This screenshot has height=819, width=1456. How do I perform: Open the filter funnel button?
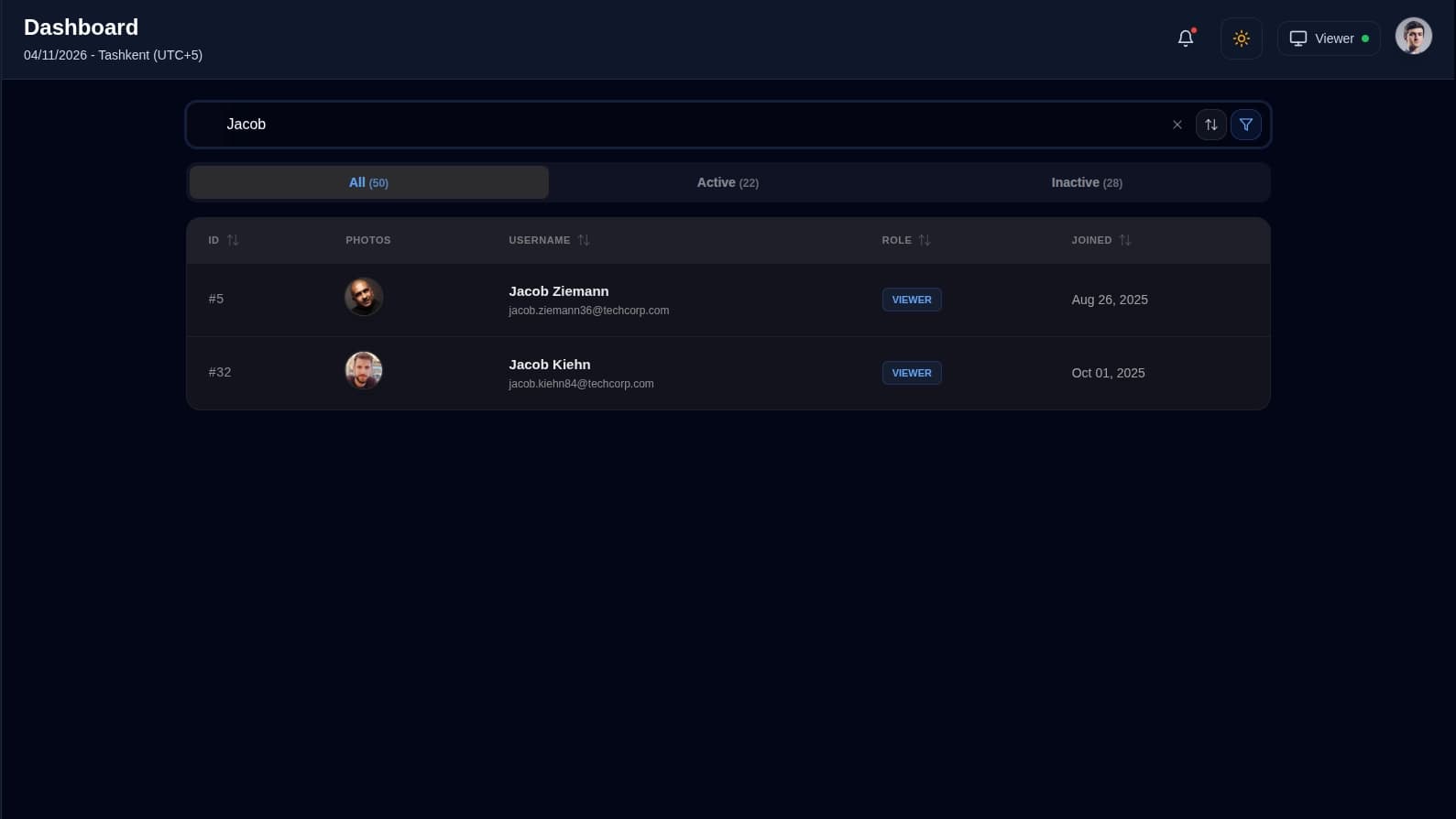(x=1245, y=125)
